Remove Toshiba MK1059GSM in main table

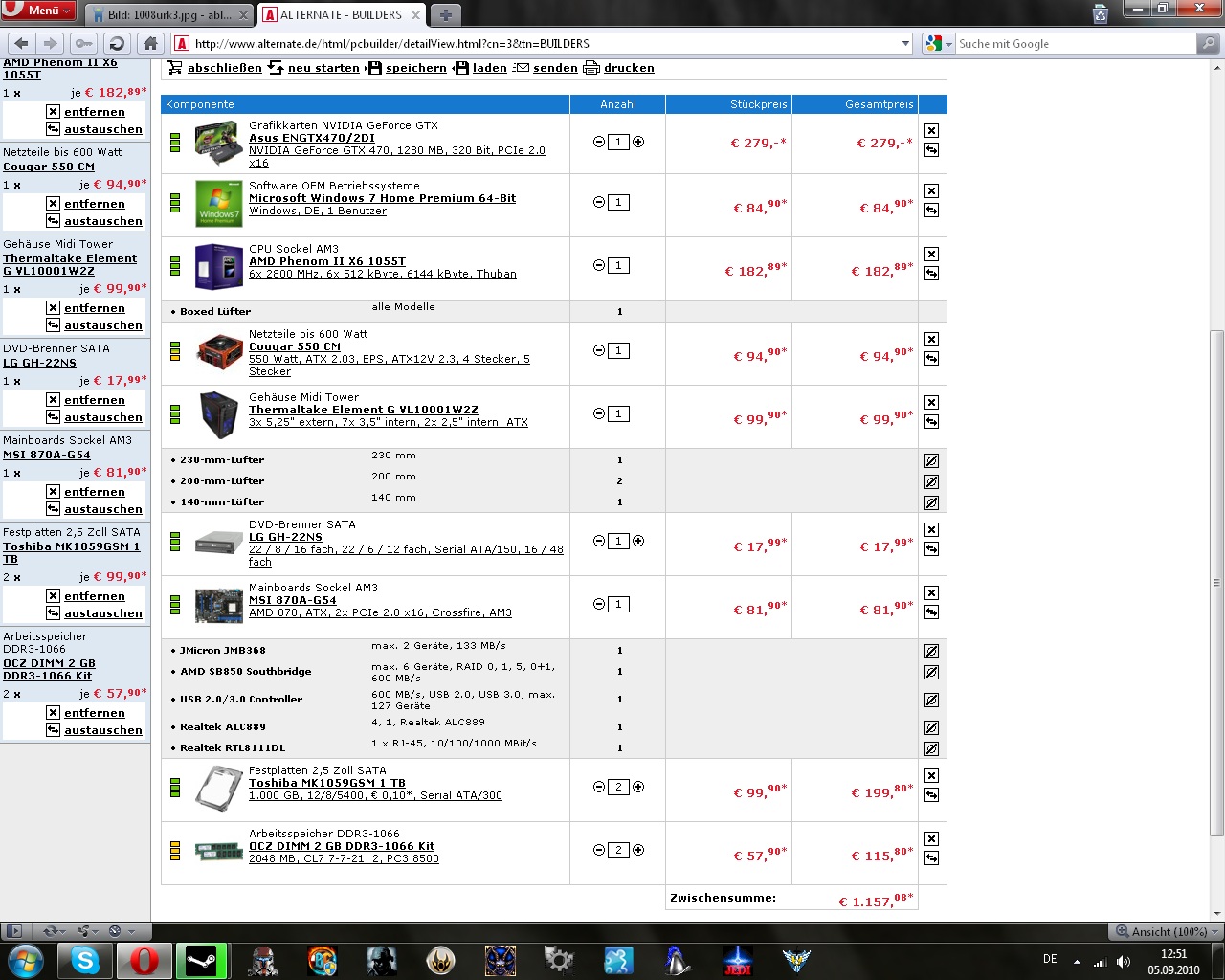(x=931, y=775)
